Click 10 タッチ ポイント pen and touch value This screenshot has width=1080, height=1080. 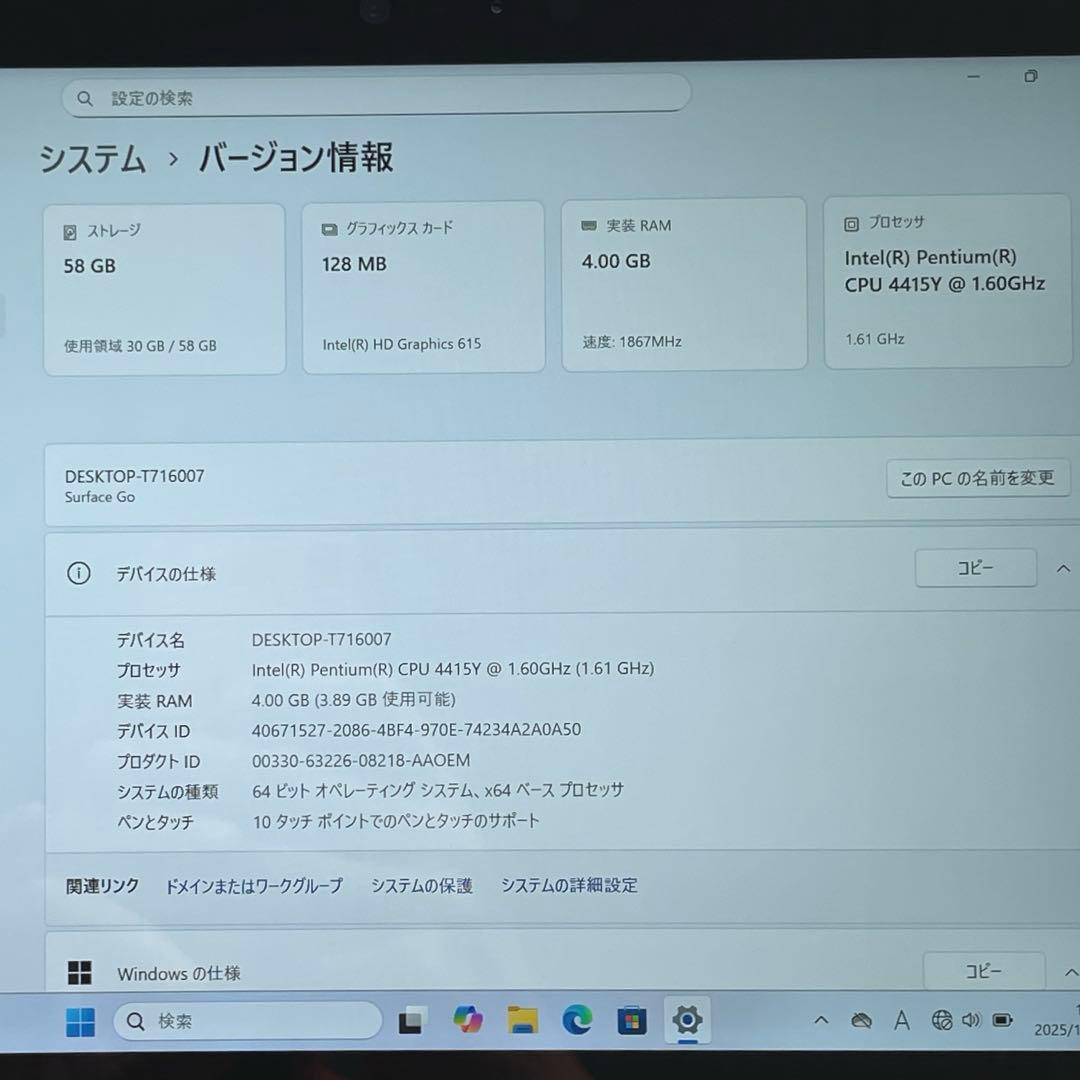tap(395, 821)
